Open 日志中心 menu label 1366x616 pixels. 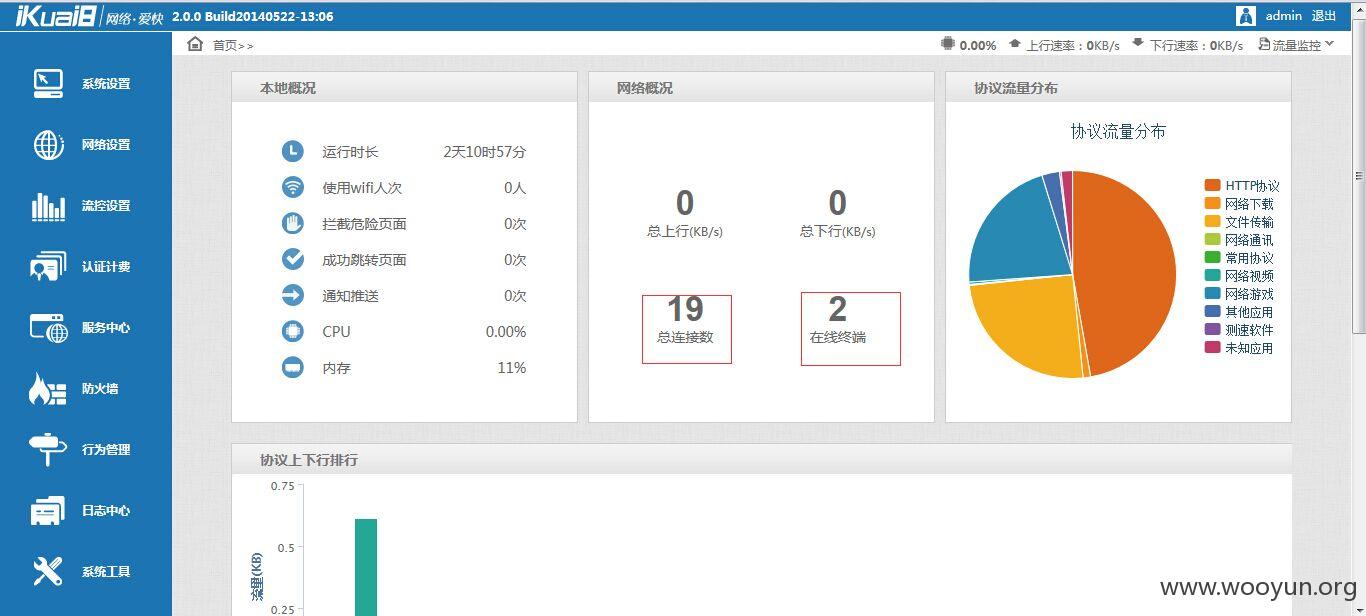pyautogui.click(x=106, y=511)
